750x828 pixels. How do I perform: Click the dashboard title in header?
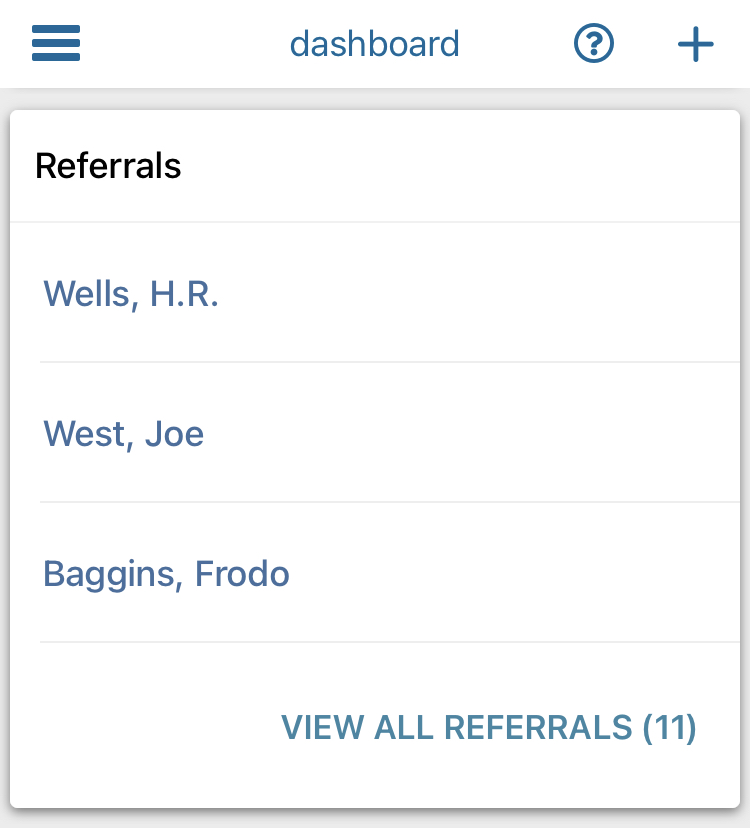[x=374, y=44]
